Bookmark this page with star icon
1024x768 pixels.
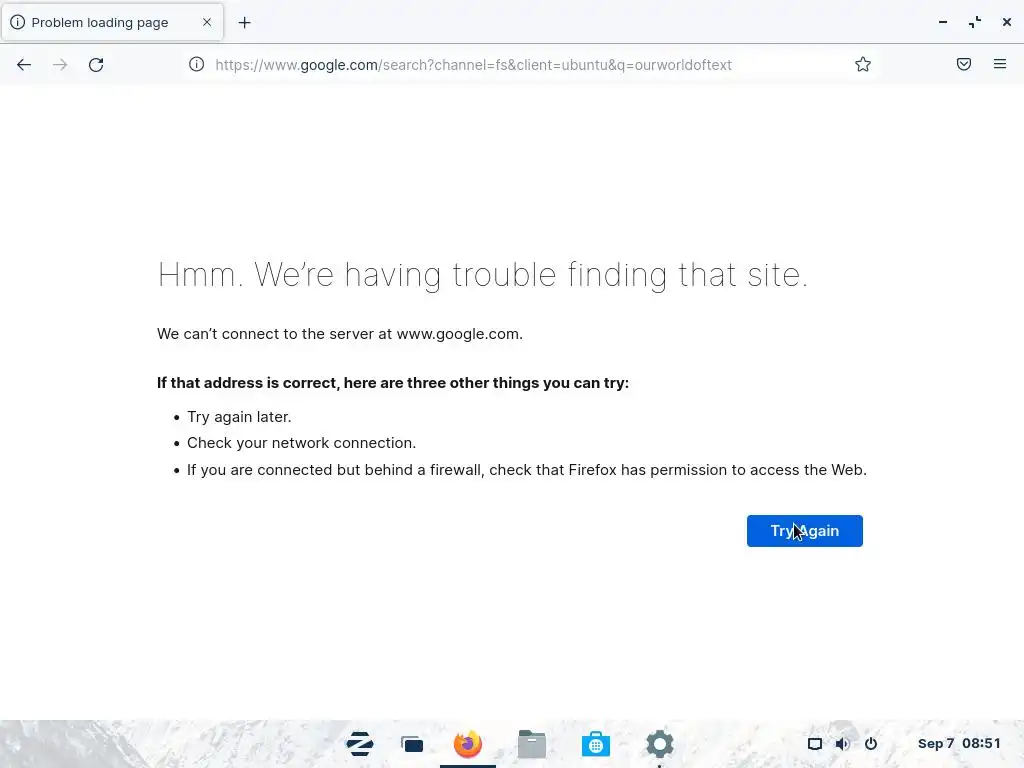click(x=863, y=64)
